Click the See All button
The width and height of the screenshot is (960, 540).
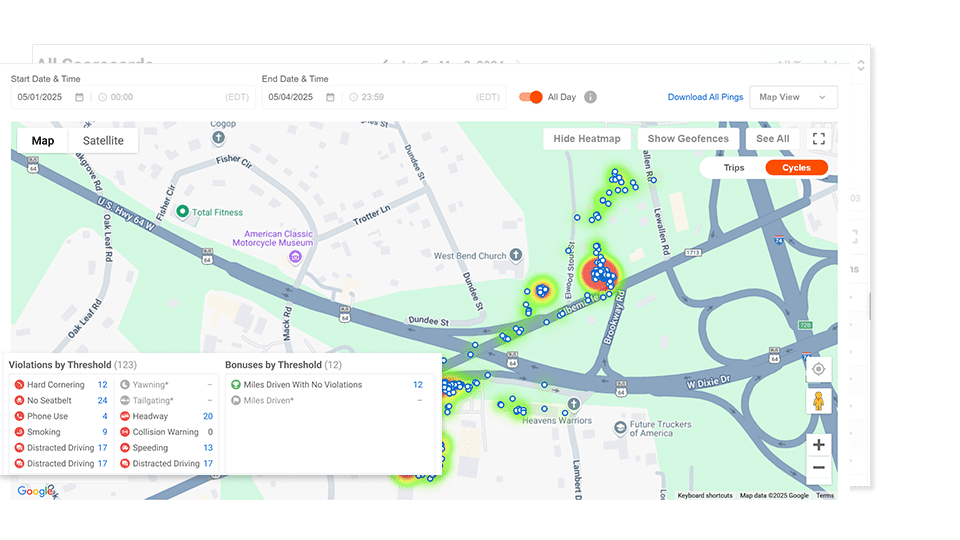[x=772, y=139]
